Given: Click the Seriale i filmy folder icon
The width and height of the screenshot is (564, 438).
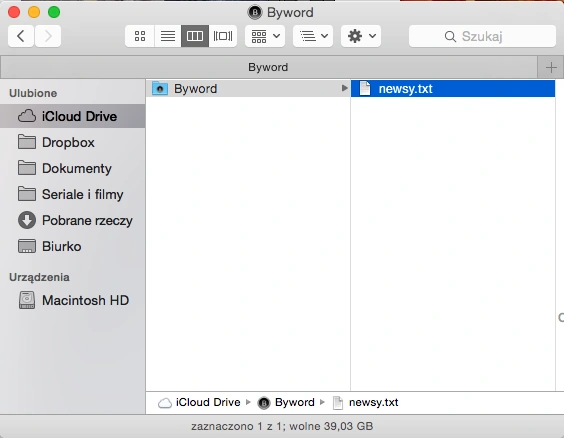Looking at the screenshot, I should coord(27,194).
